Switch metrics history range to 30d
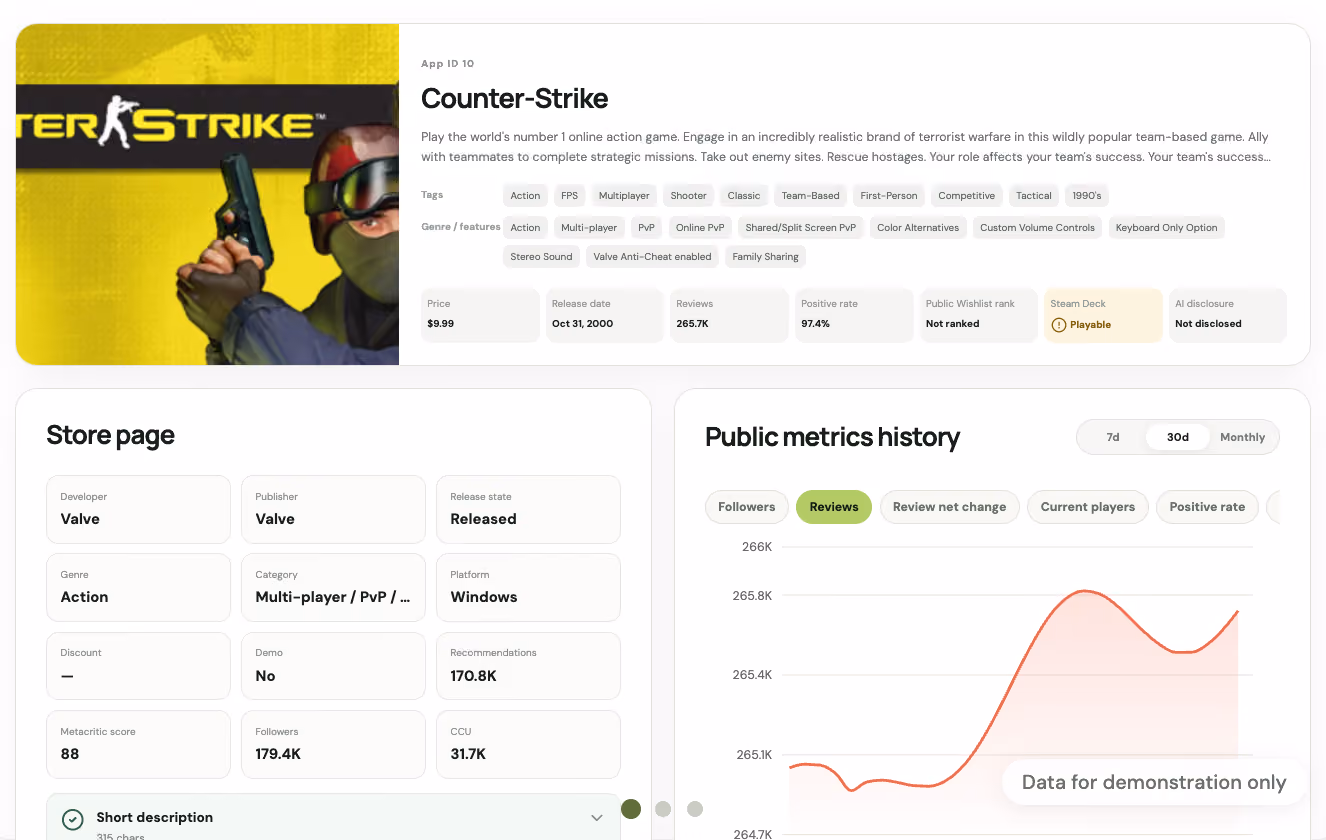This screenshot has height=840, width=1326. point(1178,437)
